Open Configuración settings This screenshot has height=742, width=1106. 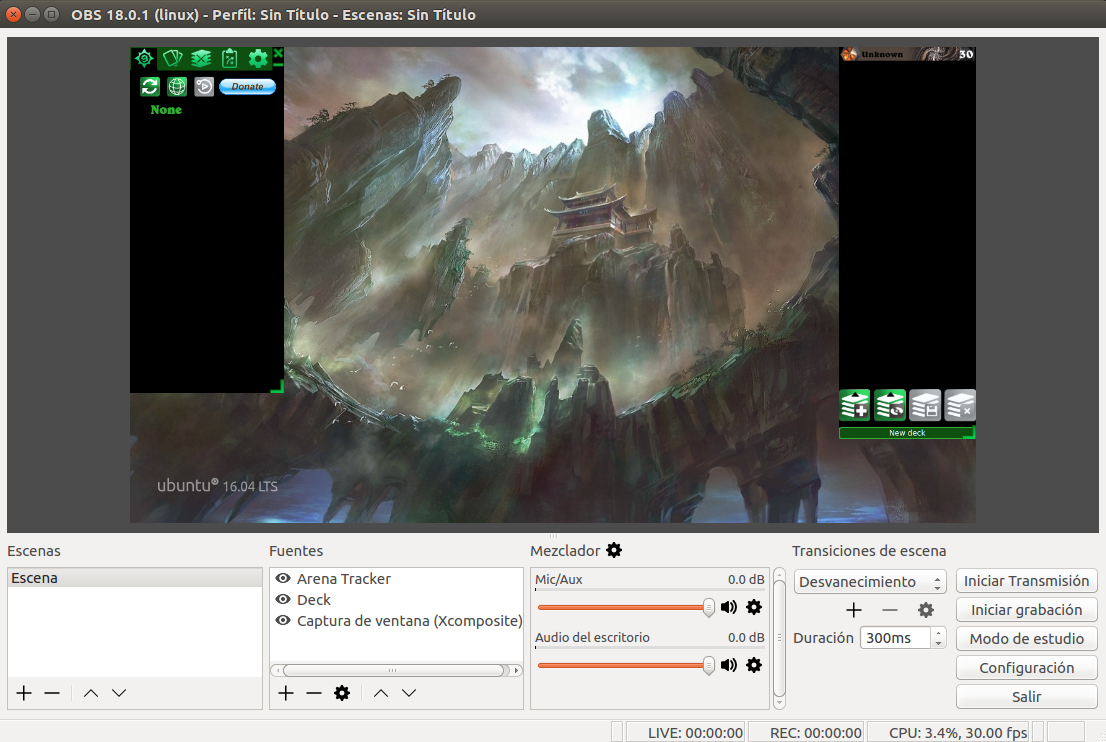(x=1026, y=668)
